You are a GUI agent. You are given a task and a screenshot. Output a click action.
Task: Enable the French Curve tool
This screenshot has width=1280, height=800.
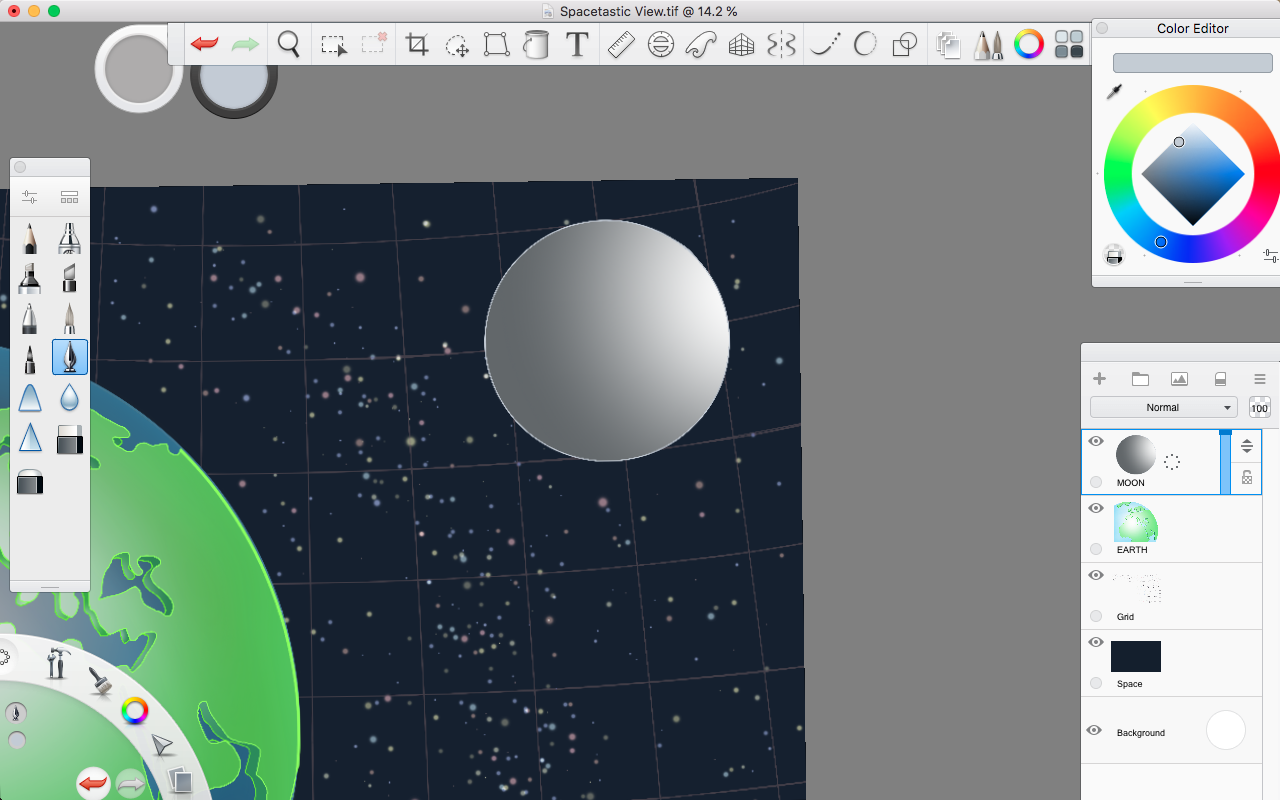coord(701,45)
